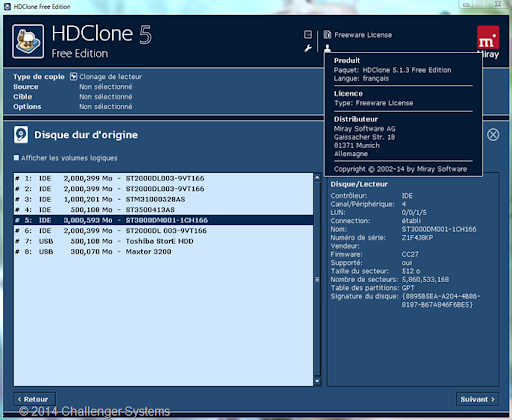Screen dimensions: 512x420
Task: Select drive 1 ST2000DL003-9VT166 row
Action: pos(163,178)
